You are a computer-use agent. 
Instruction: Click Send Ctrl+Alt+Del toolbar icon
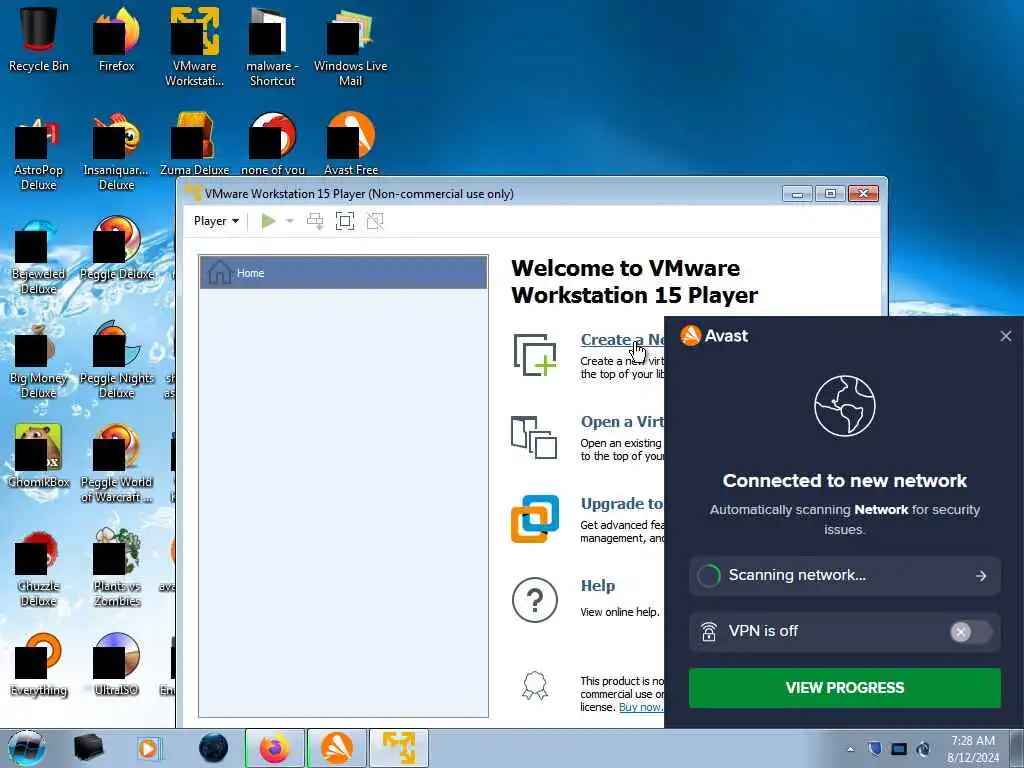pyautogui.click(x=315, y=221)
